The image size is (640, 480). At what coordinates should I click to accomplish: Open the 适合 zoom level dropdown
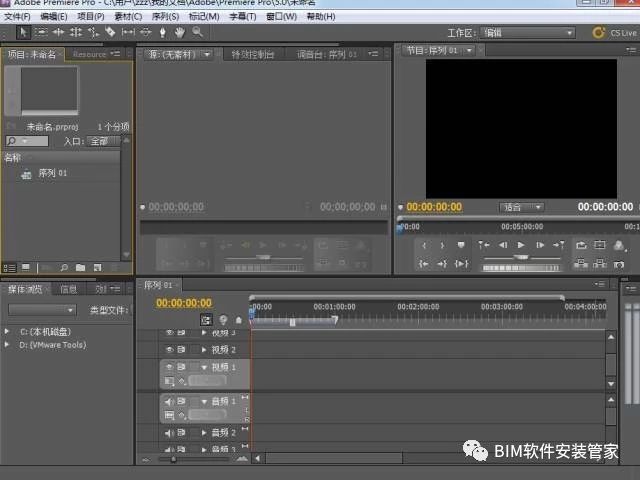click(x=521, y=207)
